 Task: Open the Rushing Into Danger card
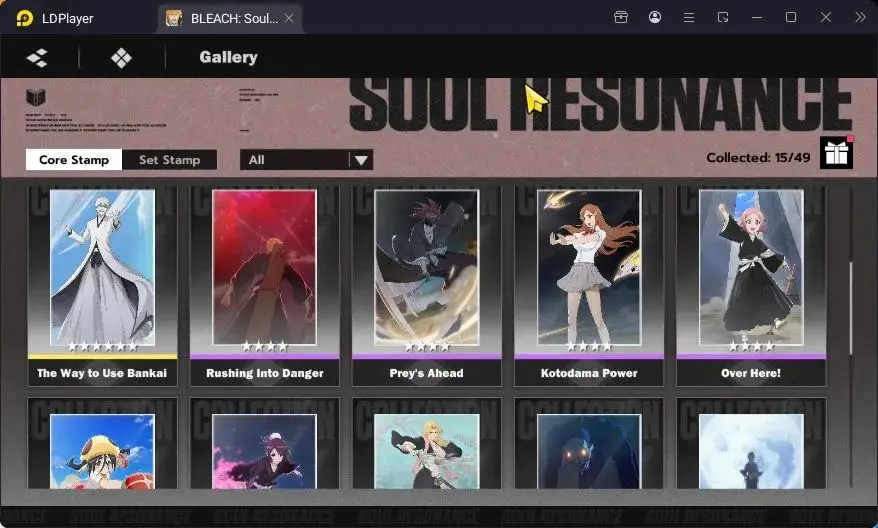264,286
